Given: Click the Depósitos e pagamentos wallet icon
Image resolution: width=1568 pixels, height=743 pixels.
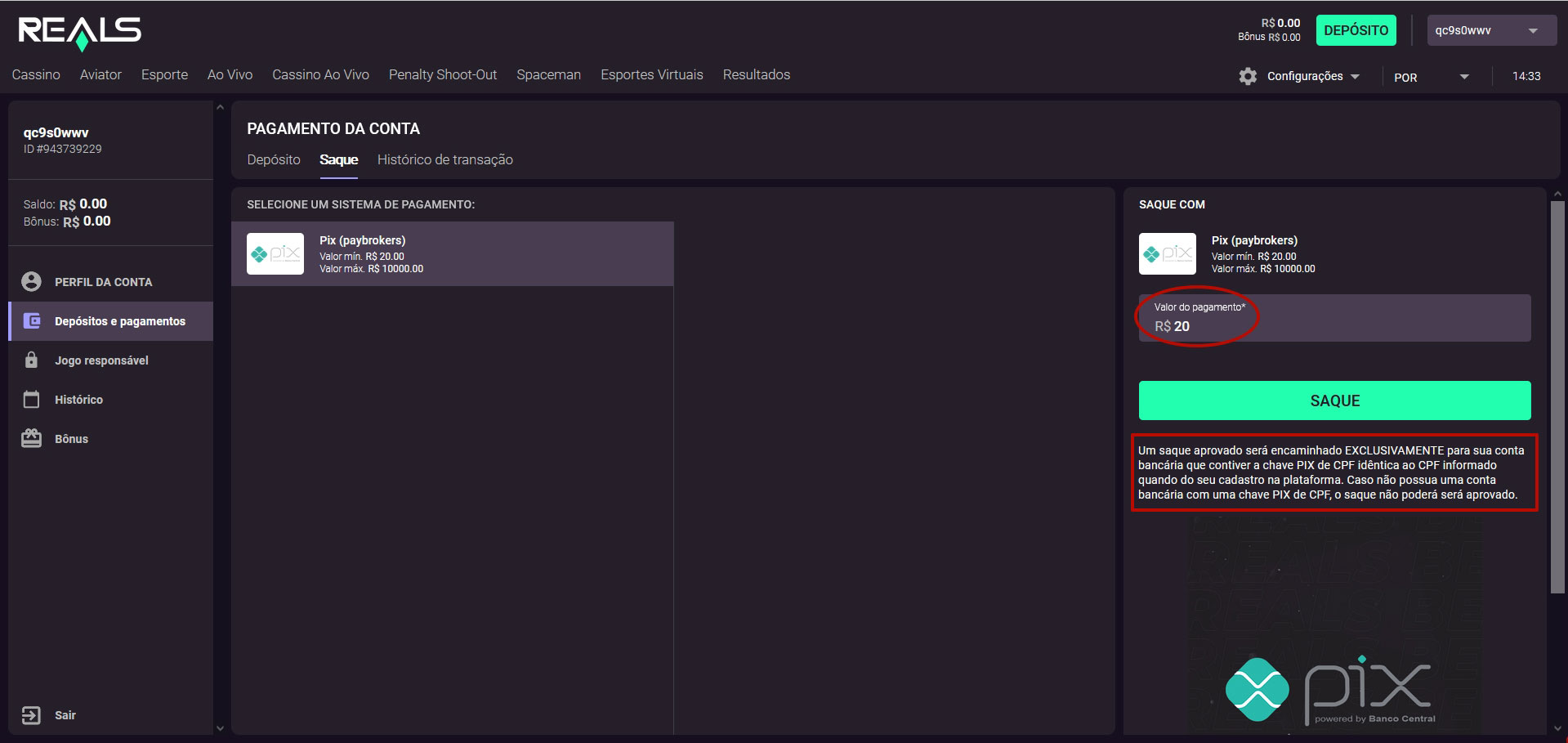Looking at the screenshot, I should coord(32,321).
